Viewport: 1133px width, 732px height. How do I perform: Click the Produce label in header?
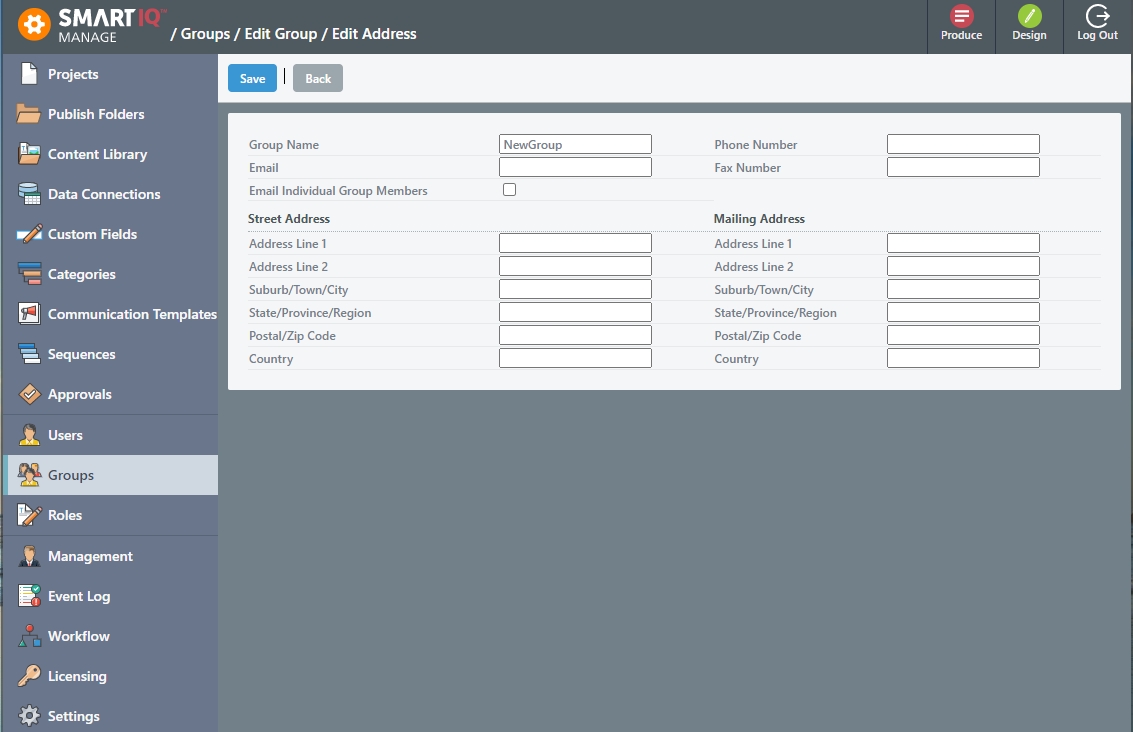click(961, 35)
